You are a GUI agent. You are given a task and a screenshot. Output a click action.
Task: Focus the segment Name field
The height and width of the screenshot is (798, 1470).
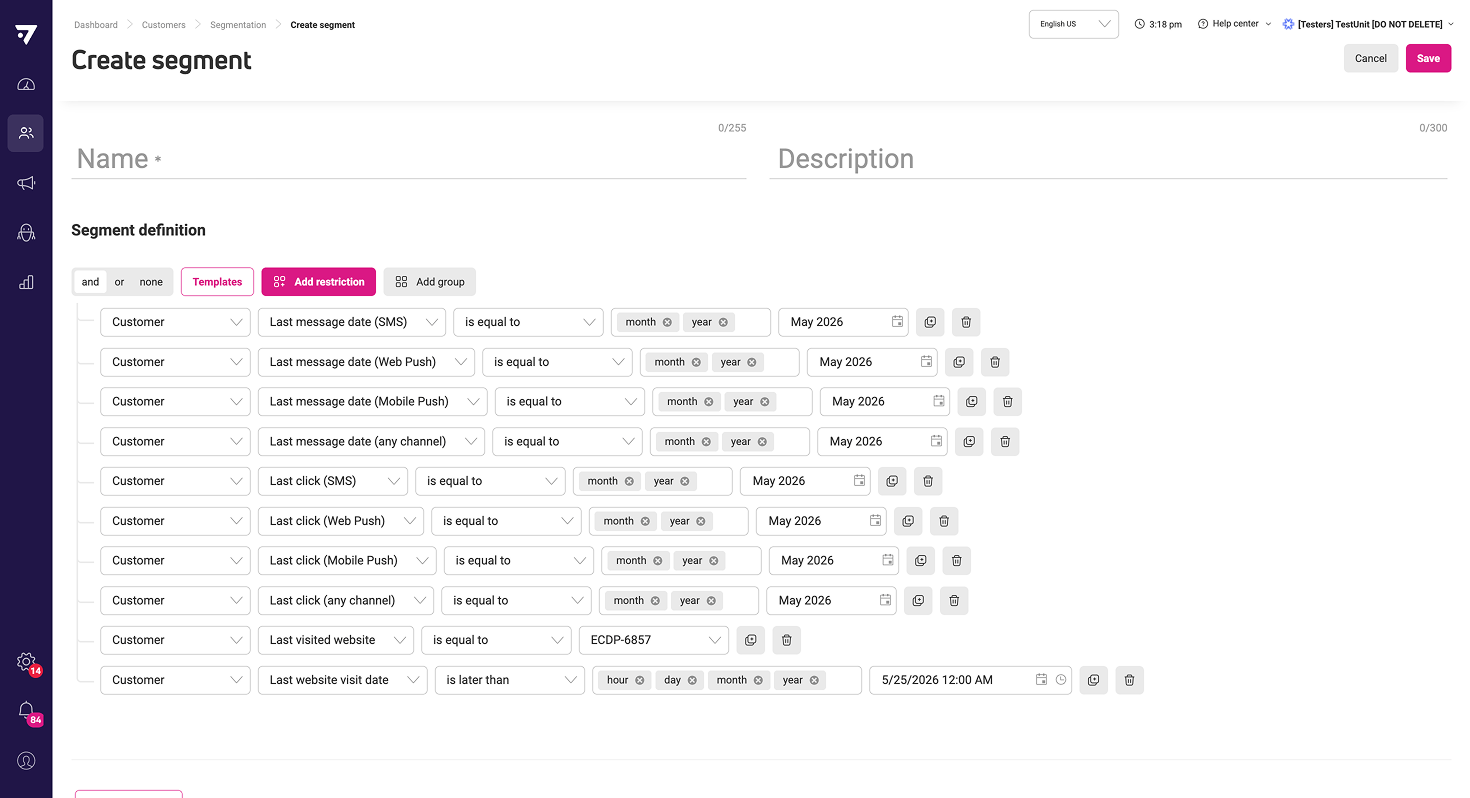(x=409, y=159)
